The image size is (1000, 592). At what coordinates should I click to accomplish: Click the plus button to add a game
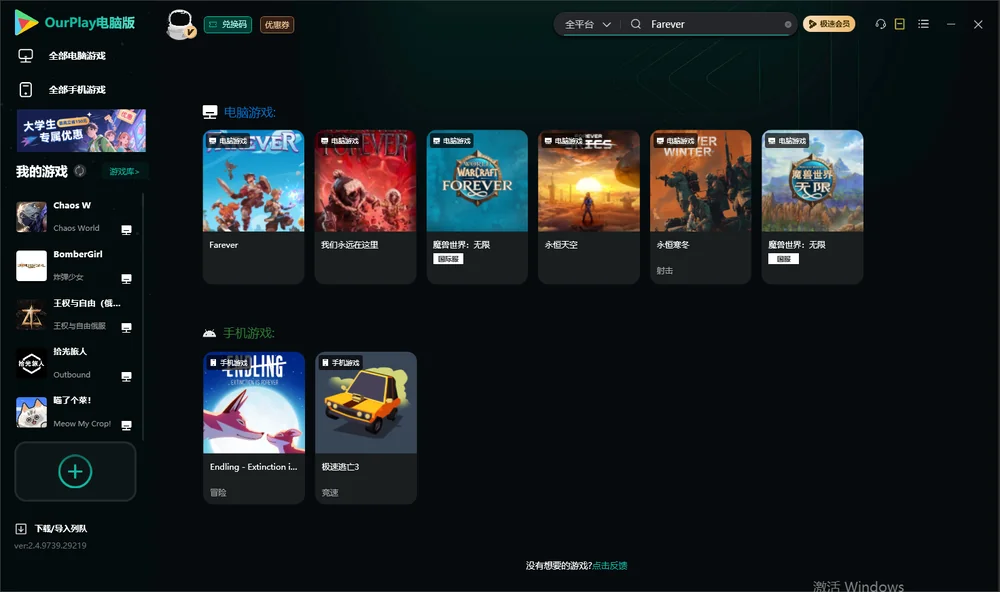75,471
